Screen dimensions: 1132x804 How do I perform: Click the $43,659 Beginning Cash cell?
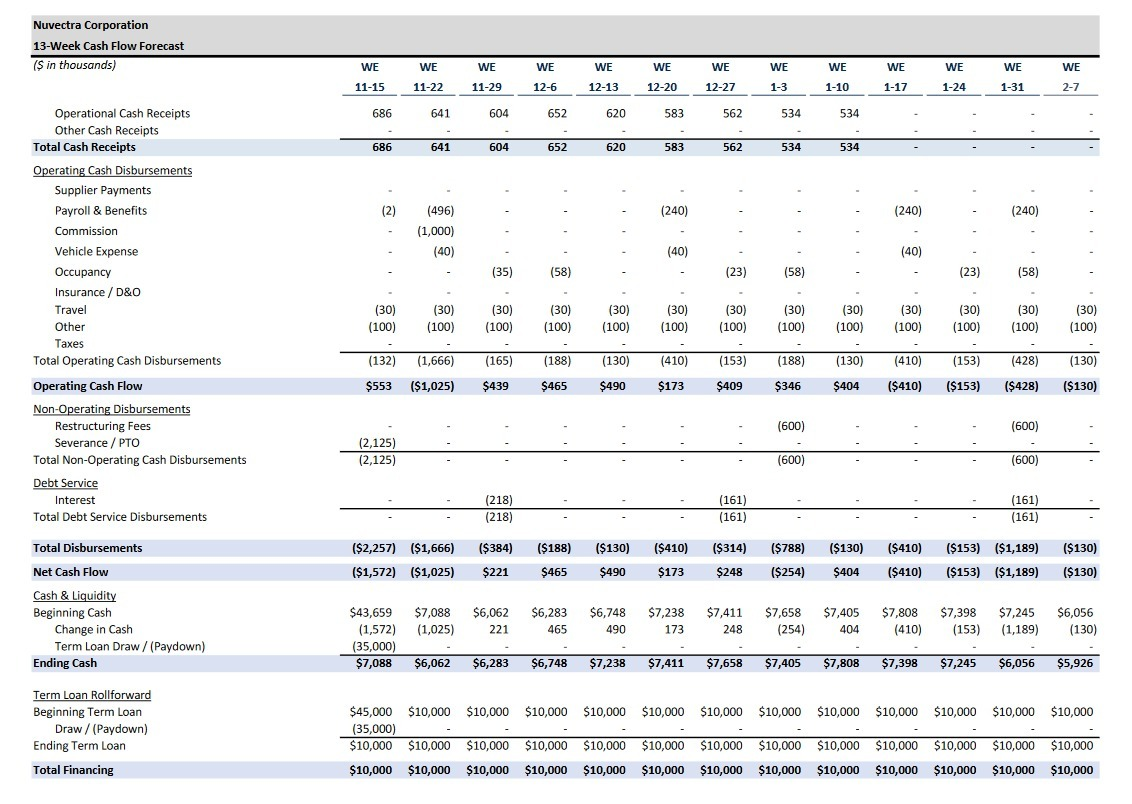pos(371,613)
